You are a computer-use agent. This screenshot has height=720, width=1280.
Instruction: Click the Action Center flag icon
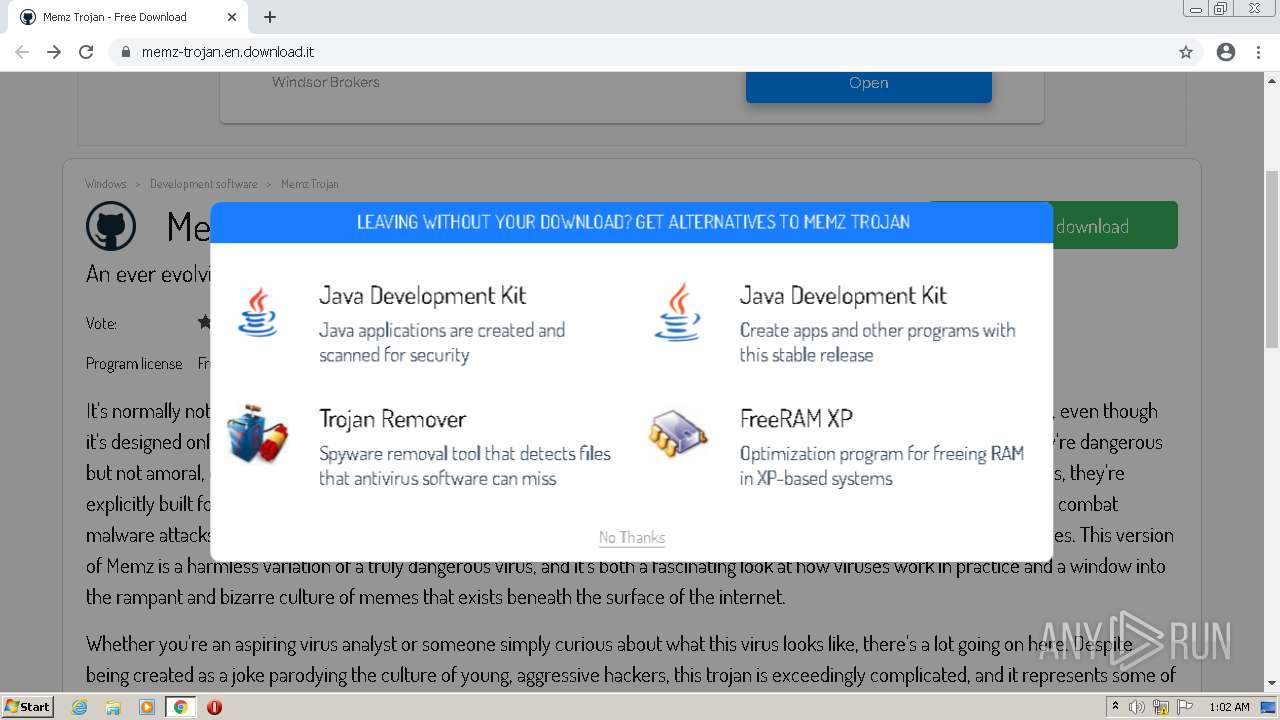pyautogui.click(x=1183, y=707)
